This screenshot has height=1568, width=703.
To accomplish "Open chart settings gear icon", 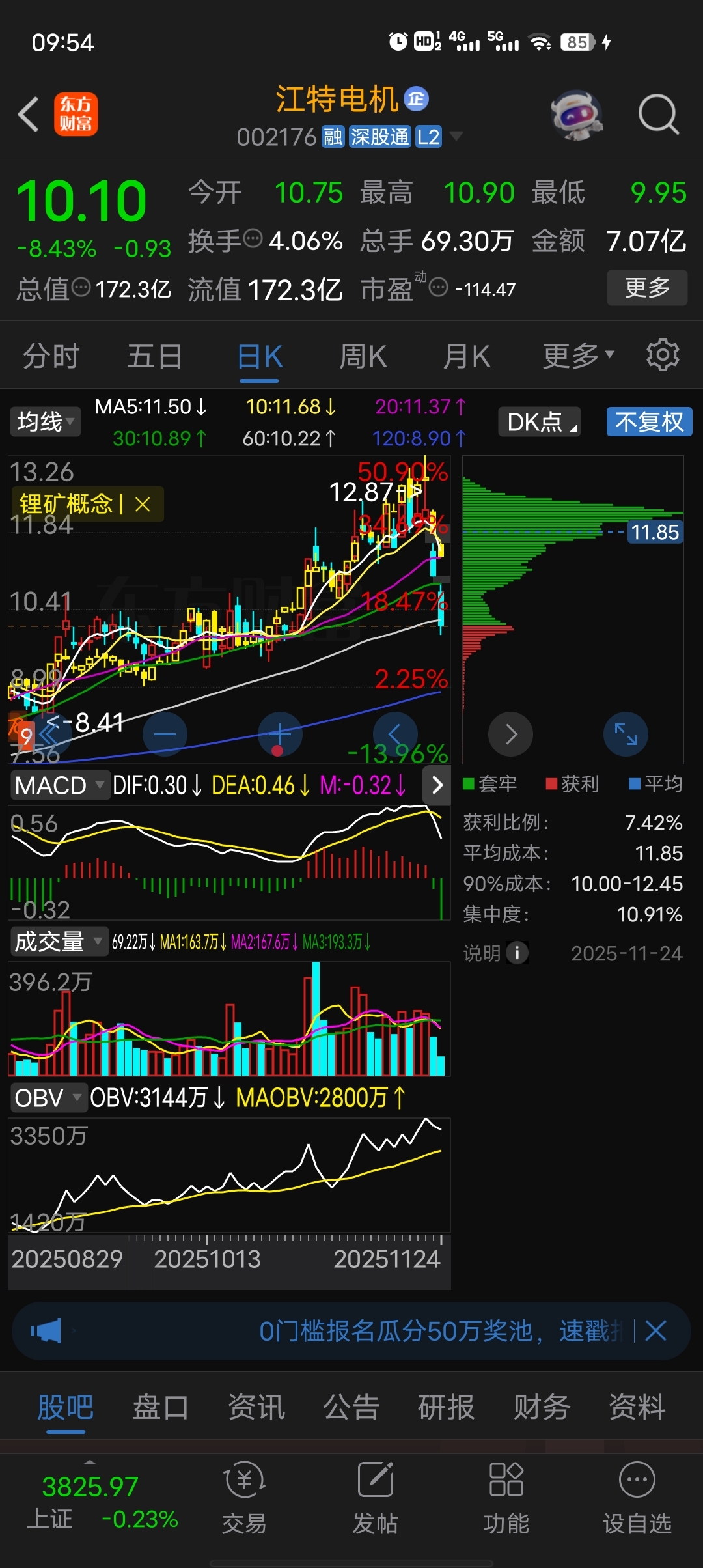I will (x=663, y=355).
